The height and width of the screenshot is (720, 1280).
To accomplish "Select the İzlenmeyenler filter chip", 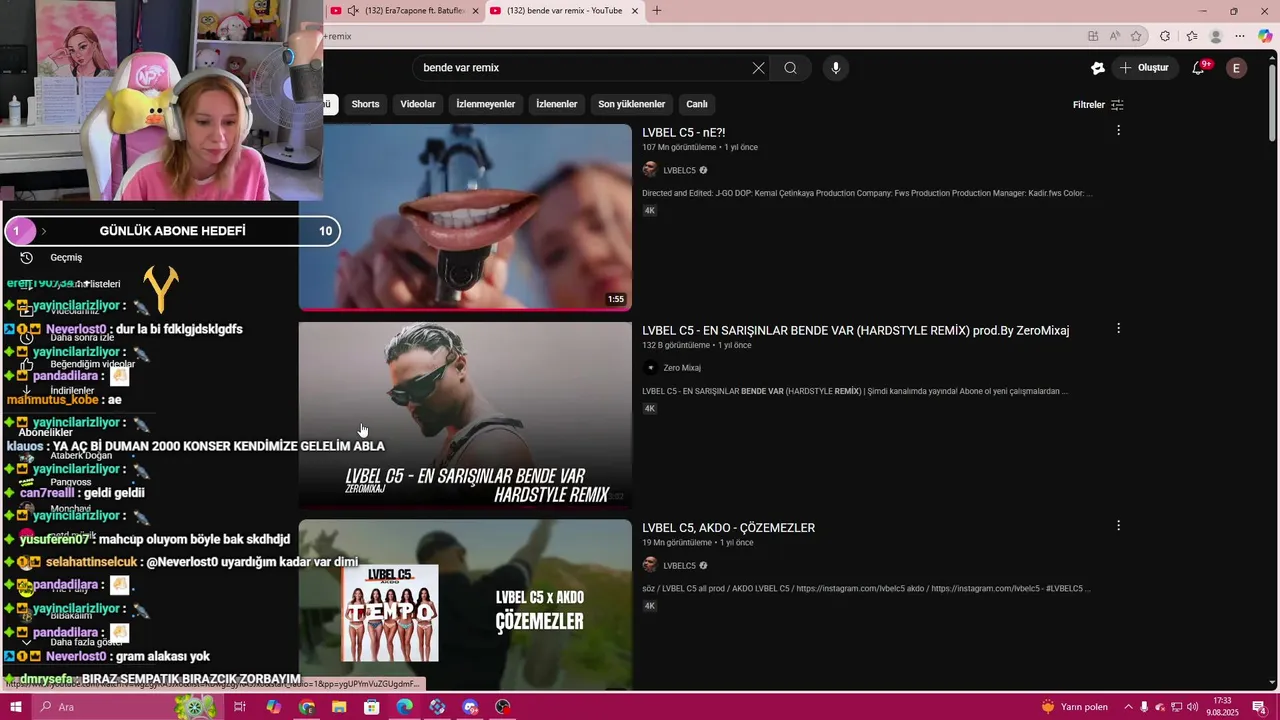I will [486, 104].
